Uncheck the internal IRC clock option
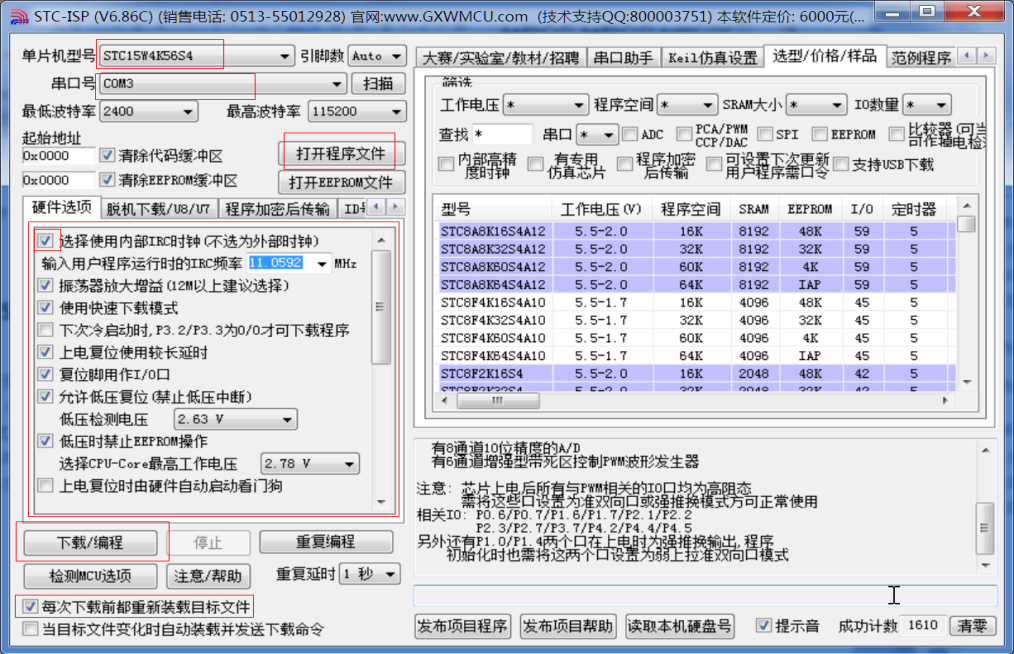Screen dimensions: 1014x654 click(44, 241)
